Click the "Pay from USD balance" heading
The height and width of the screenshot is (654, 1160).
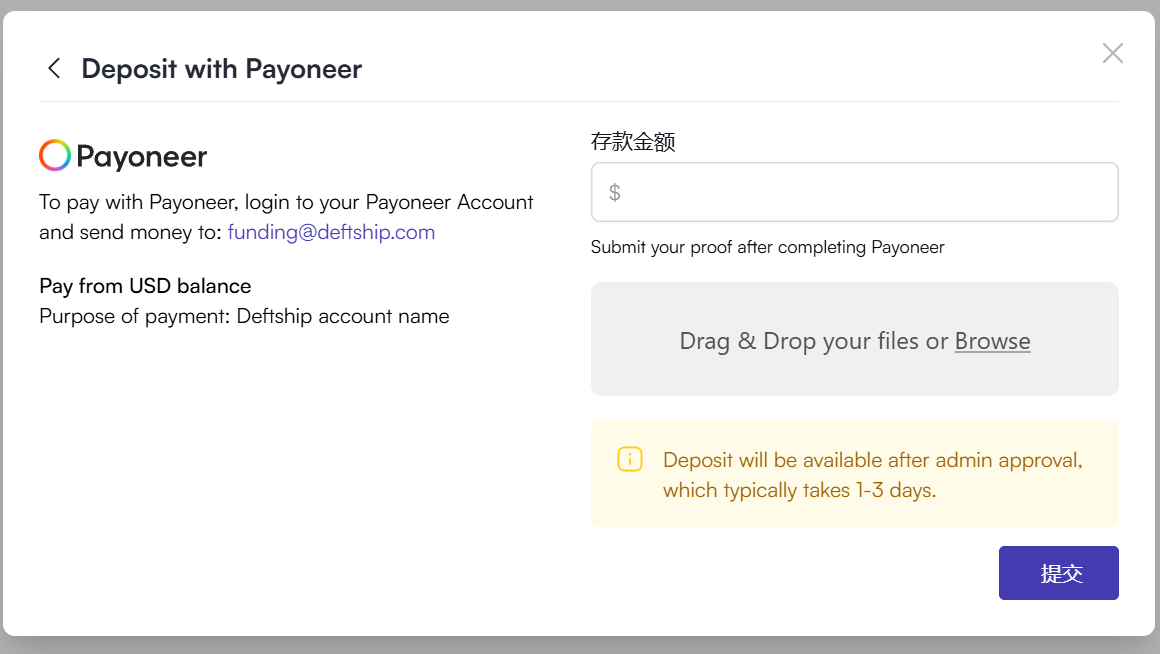coord(145,286)
